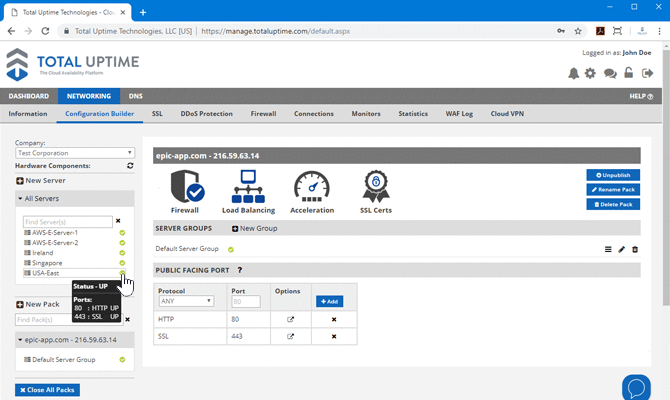Click the Find Server(s) search field
This screenshot has height=400, width=670.
click(x=68, y=221)
